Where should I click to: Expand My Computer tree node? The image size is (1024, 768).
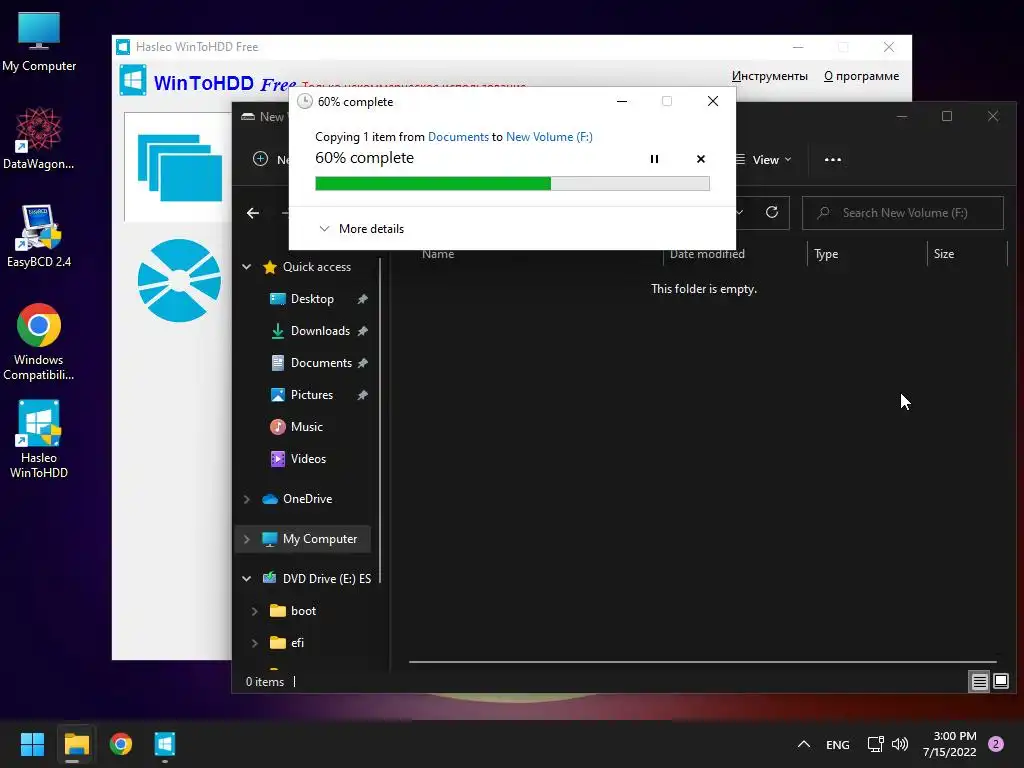pos(247,539)
